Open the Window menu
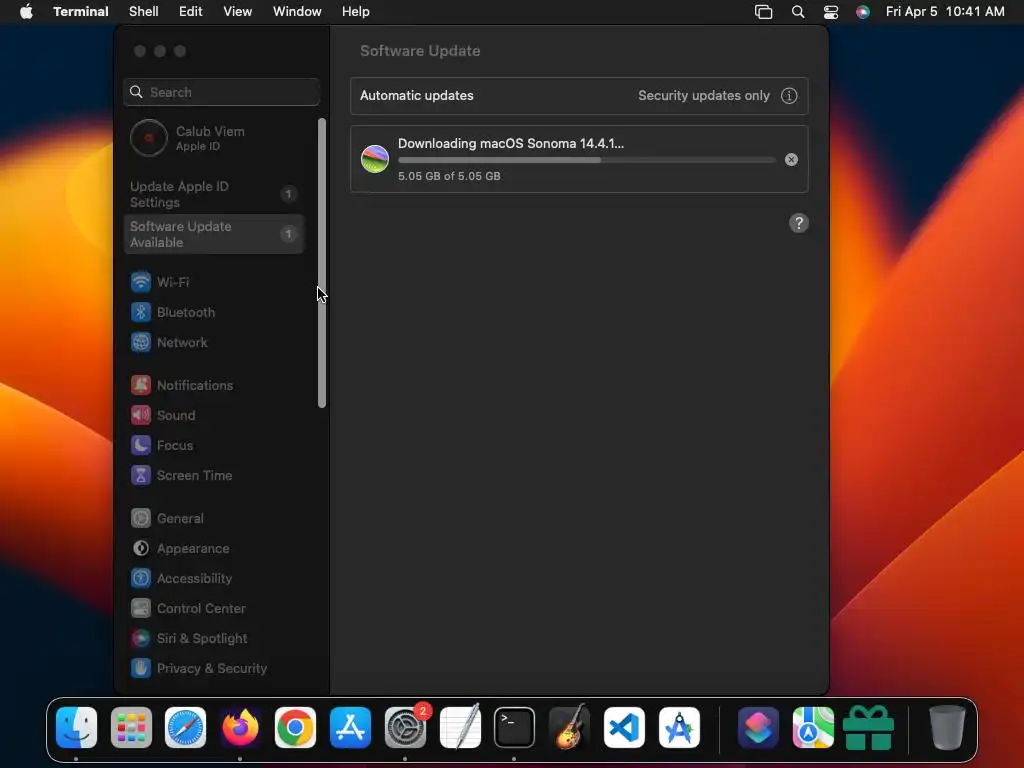This screenshot has height=768, width=1024. pos(297,12)
